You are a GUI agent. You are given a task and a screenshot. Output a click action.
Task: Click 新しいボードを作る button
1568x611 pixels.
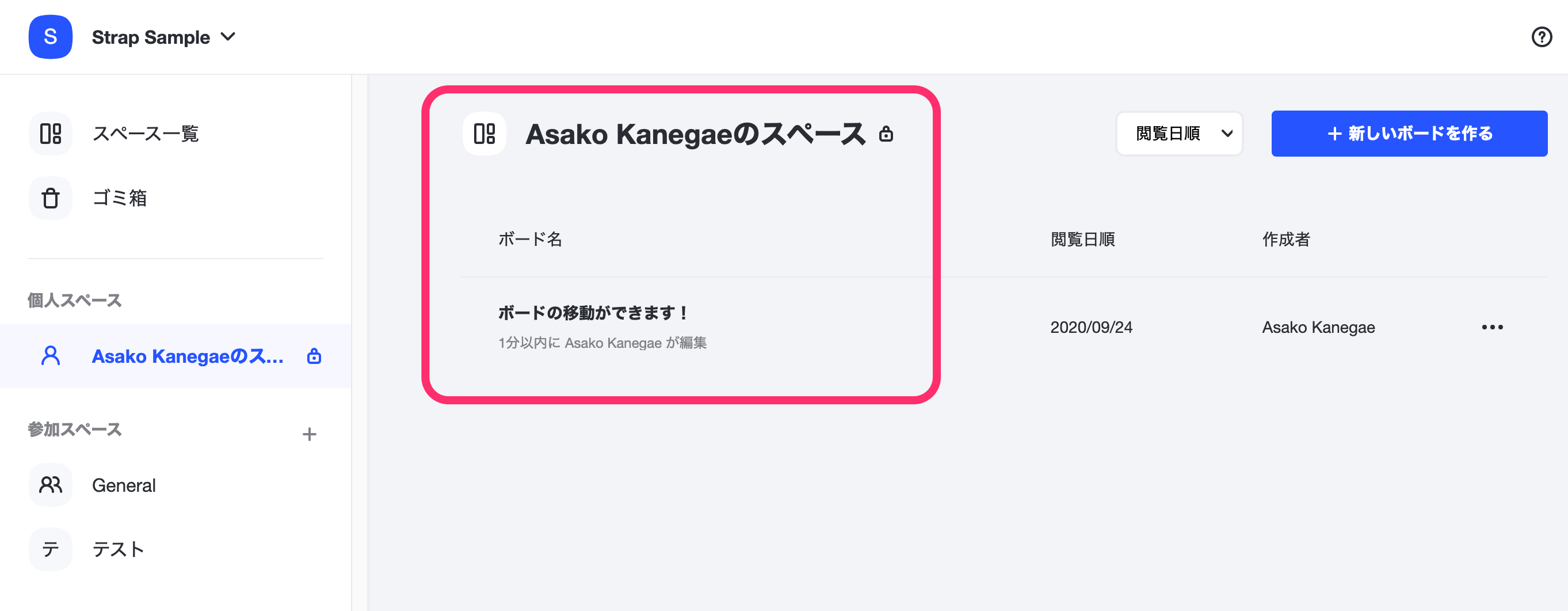(1409, 134)
